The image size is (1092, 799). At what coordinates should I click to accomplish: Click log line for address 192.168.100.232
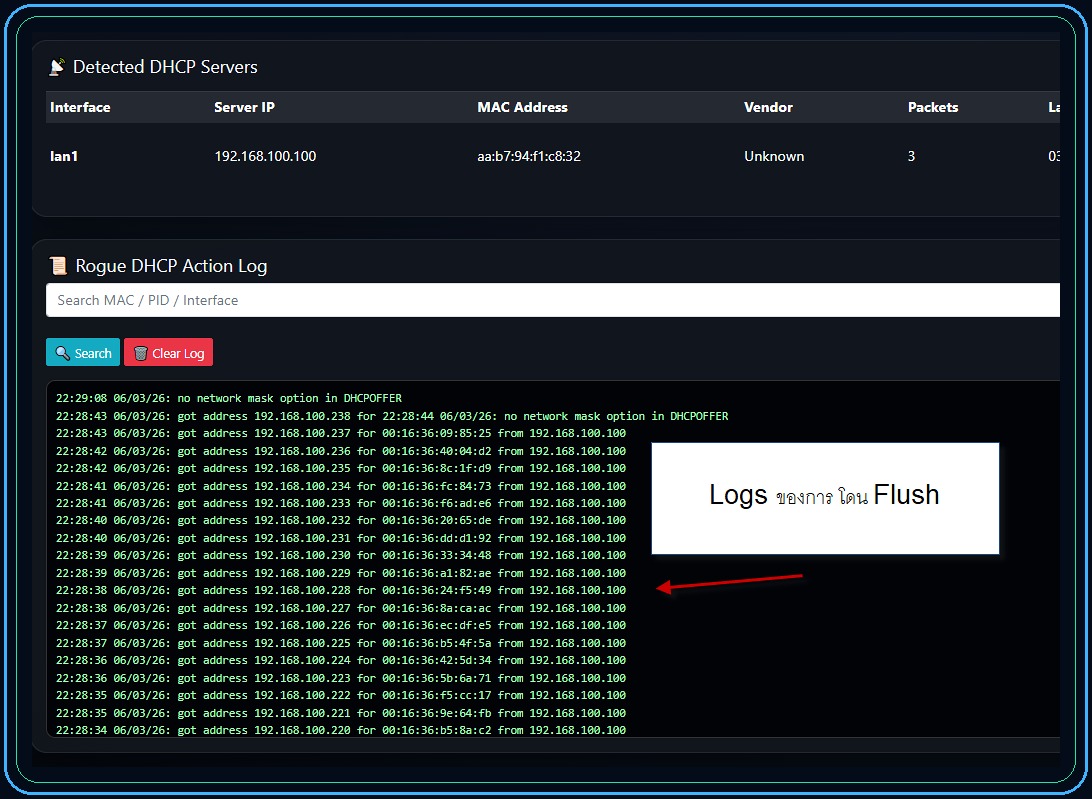coord(341,520)
